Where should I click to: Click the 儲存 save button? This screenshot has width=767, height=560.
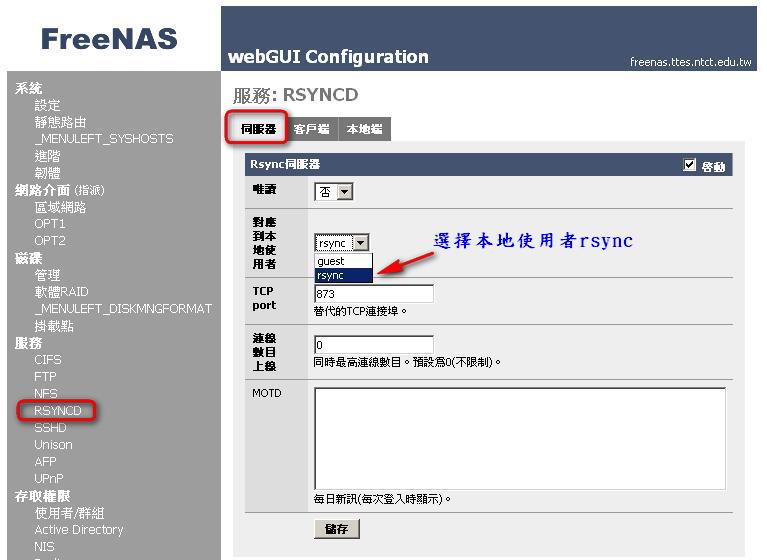click(x=336, y=529)
